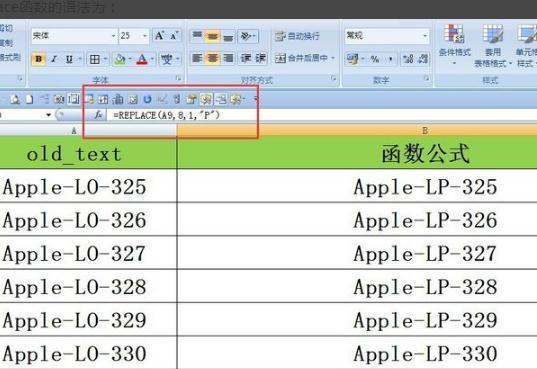Click the Decrease Font Size icon
Screen dimensions: 537x369
(174, 36)
